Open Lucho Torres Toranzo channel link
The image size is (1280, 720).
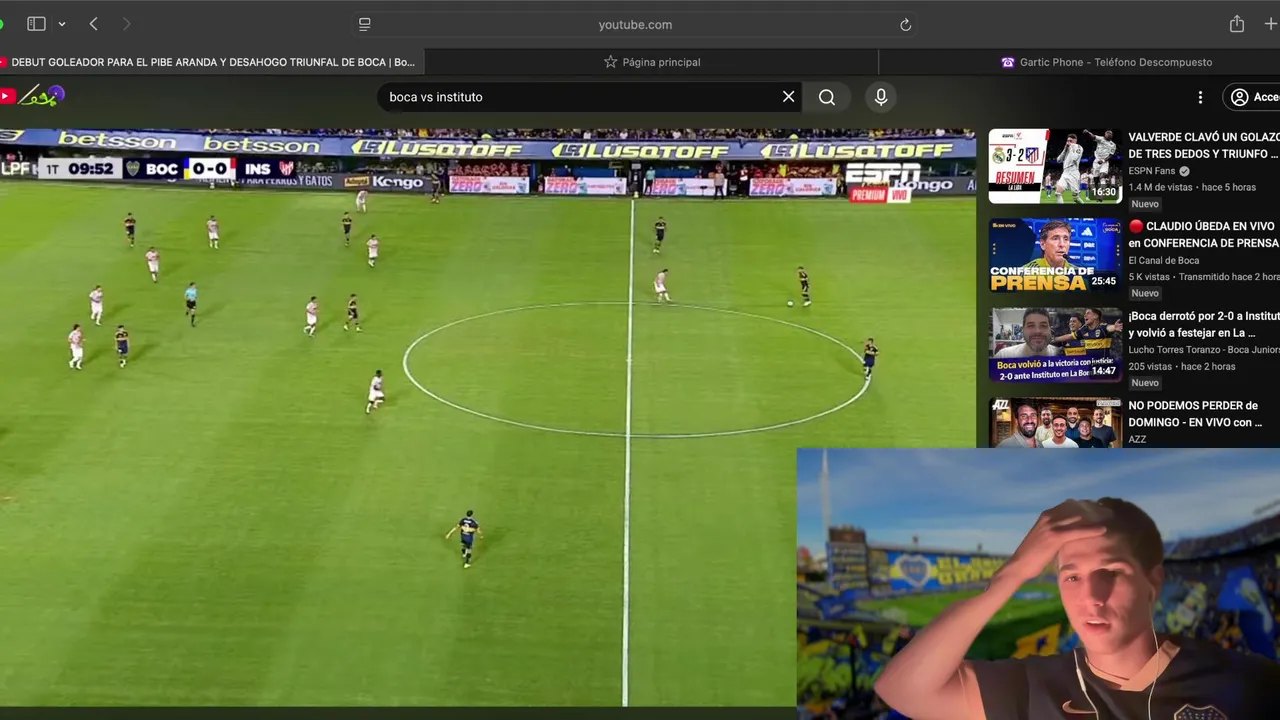pyautogui.click(x=1204, y=350)
